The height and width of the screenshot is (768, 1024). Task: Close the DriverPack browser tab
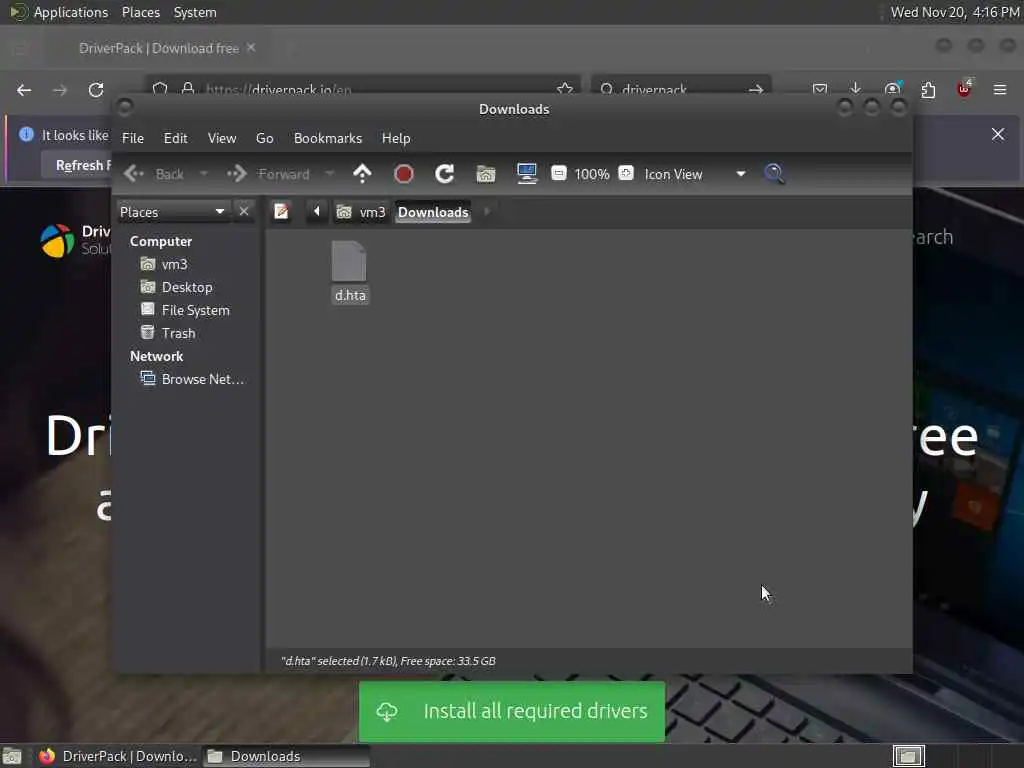pyautogui.click(x=251, y=48)
